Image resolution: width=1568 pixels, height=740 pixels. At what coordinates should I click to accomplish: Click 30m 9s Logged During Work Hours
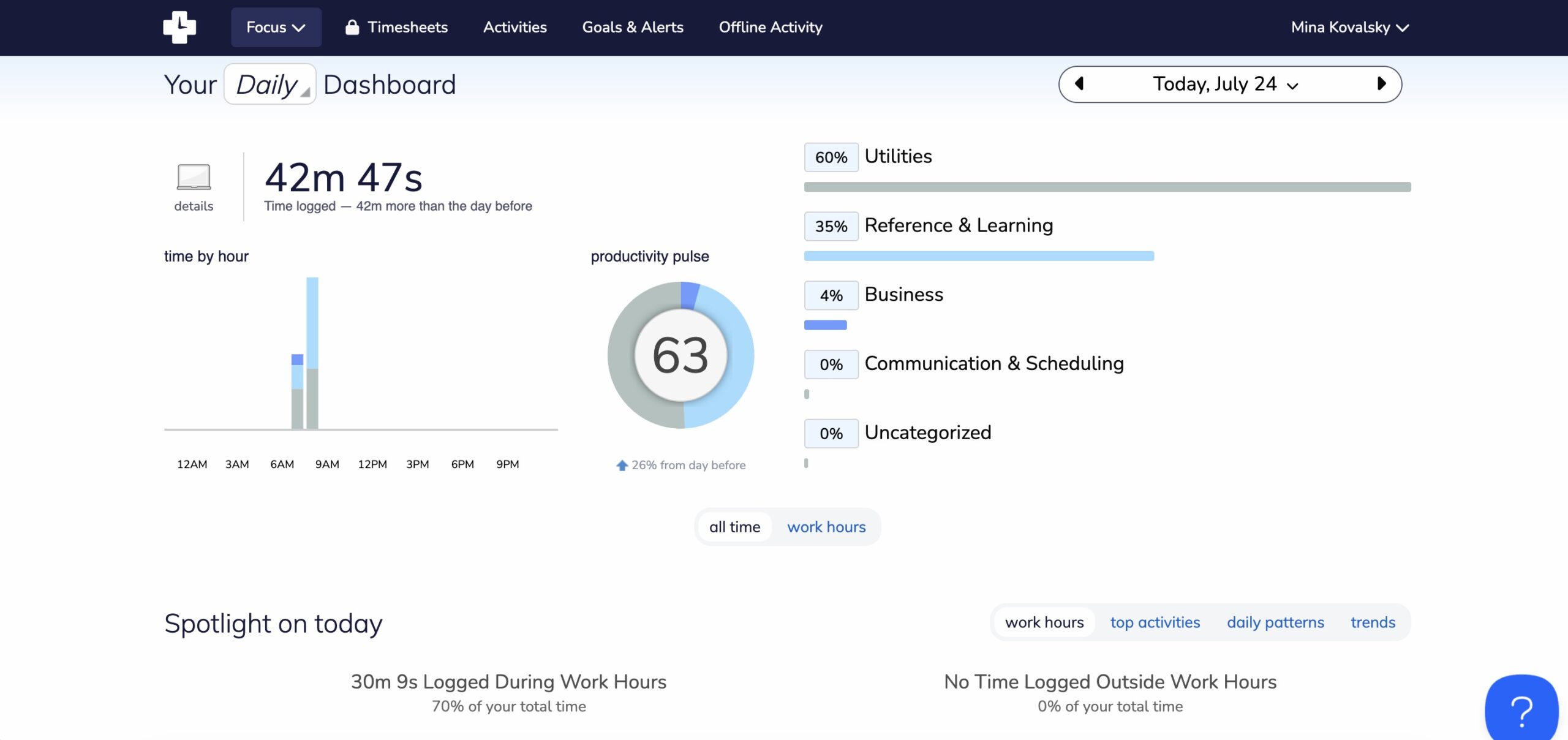[508, 682]
